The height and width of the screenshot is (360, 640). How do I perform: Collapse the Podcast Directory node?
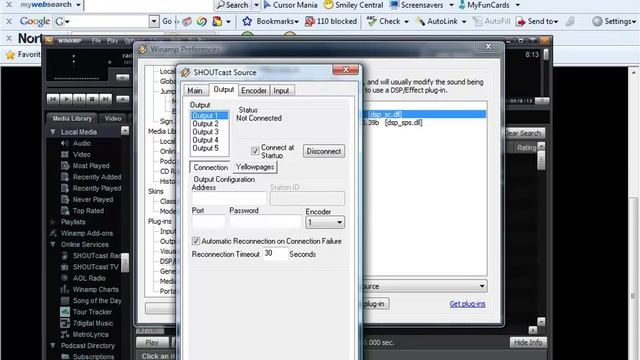click(x=53, y=345)
